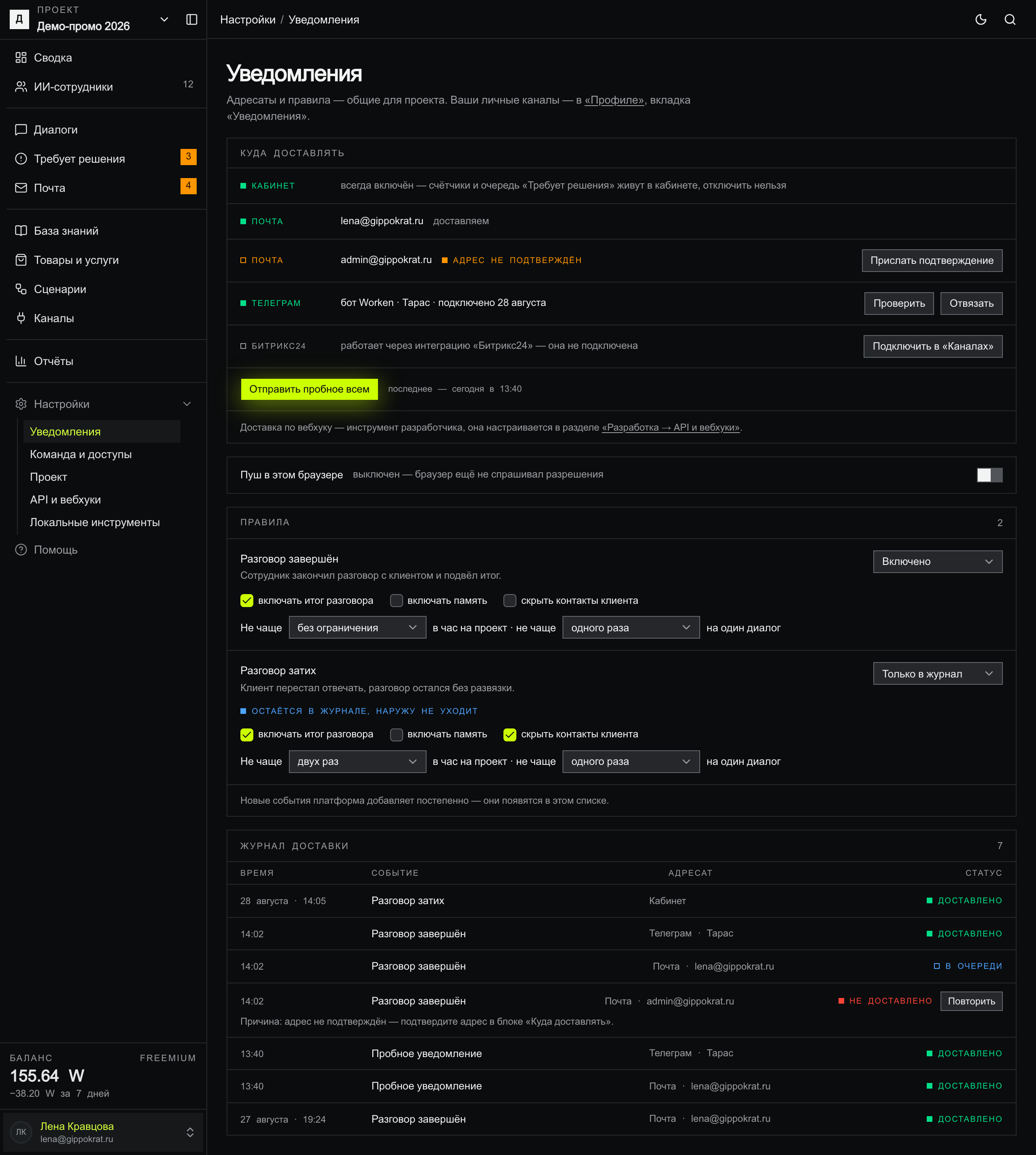Click the ИИ-сотрудники people icon
1036x1155 pixels.
(x=21, y=87)
